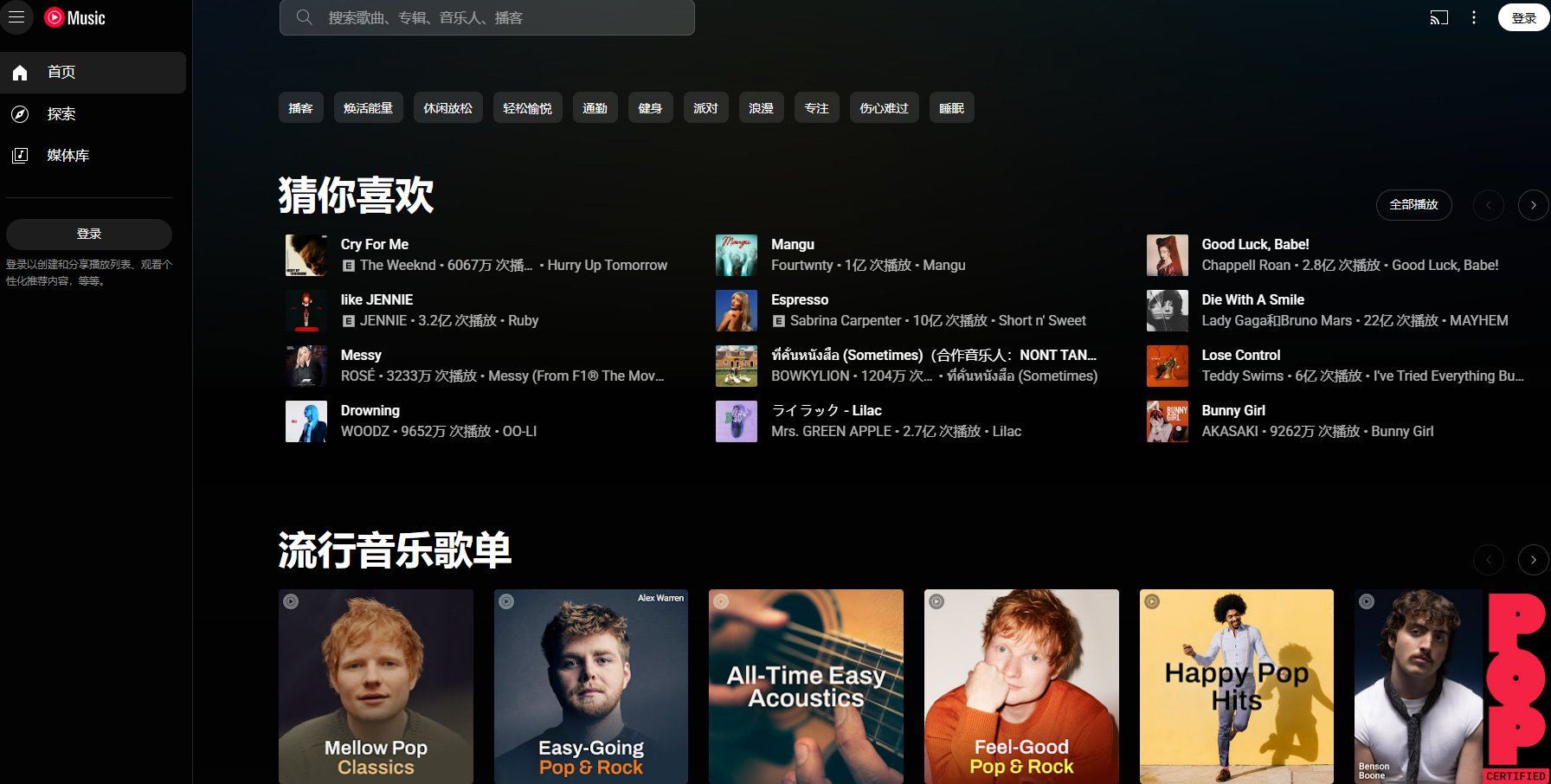The width and height of the screenshot is (1551, 784).
Task: Click Lilac album thumbnail
Action: click(737, 421)
